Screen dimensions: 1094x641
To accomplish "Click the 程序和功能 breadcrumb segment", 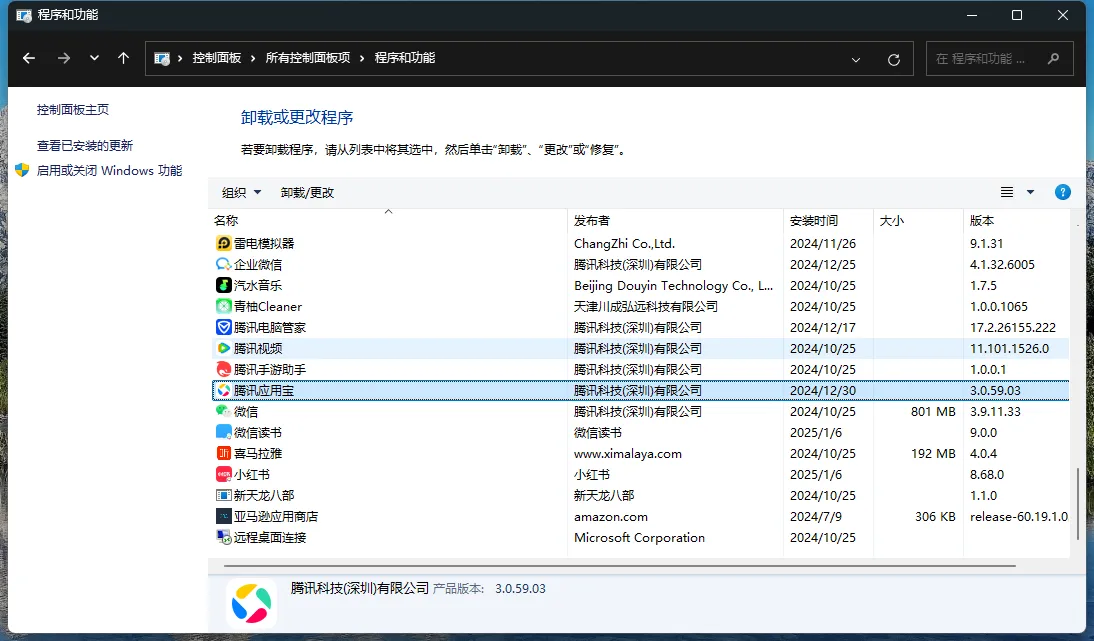I will click(405, 59).
